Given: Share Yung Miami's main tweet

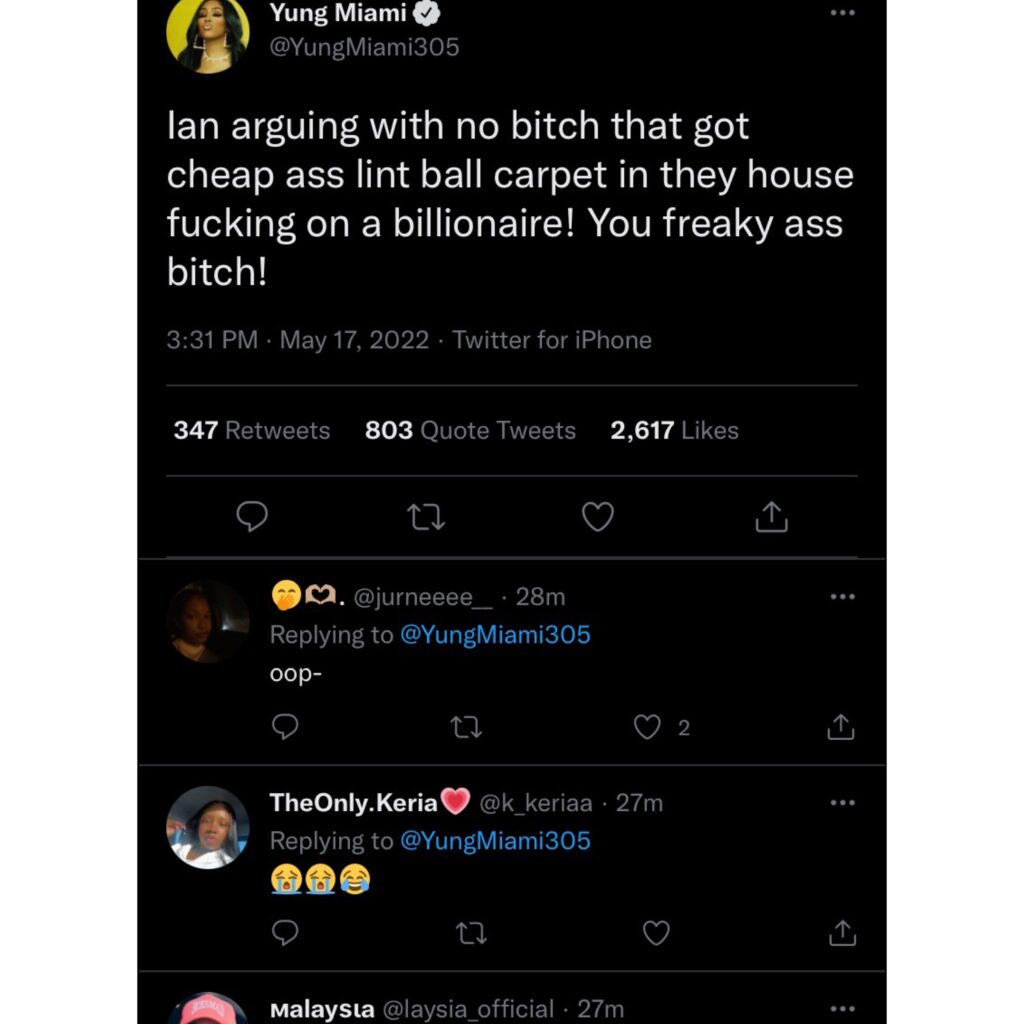Looking at the screenshot, I should (771, 517).
